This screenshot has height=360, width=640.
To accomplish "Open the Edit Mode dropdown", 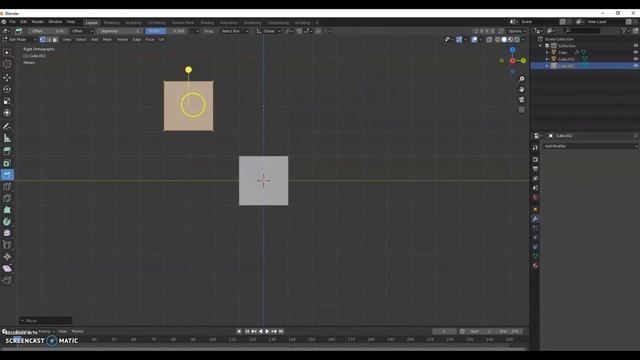I will pyautogui.click(x=19, y=40).
